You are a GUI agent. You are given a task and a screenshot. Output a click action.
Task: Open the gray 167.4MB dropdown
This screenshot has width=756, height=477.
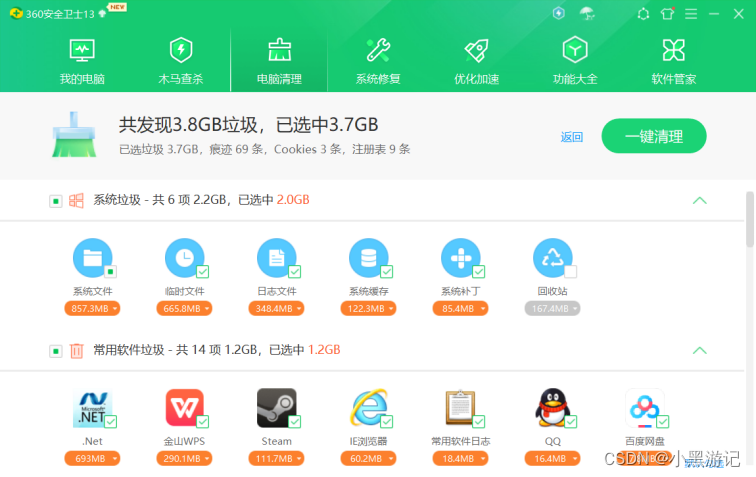(x=553, y=309)
